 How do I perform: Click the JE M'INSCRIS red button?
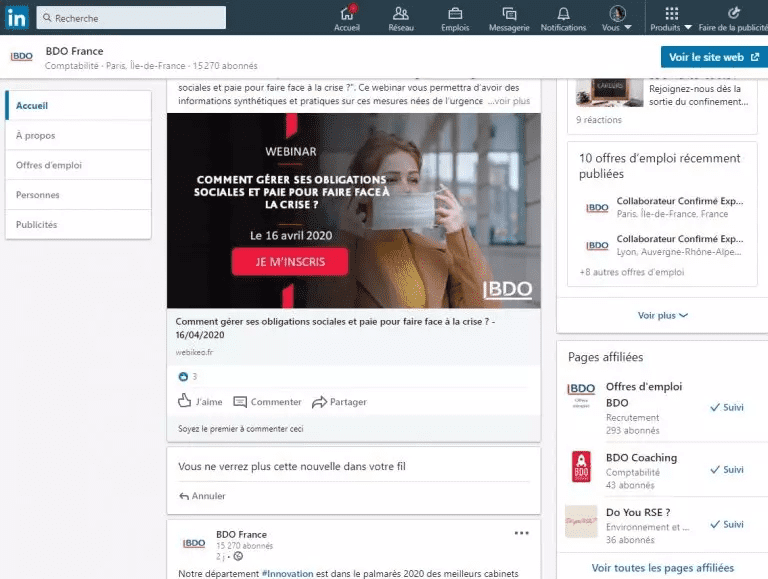point(290,262)
